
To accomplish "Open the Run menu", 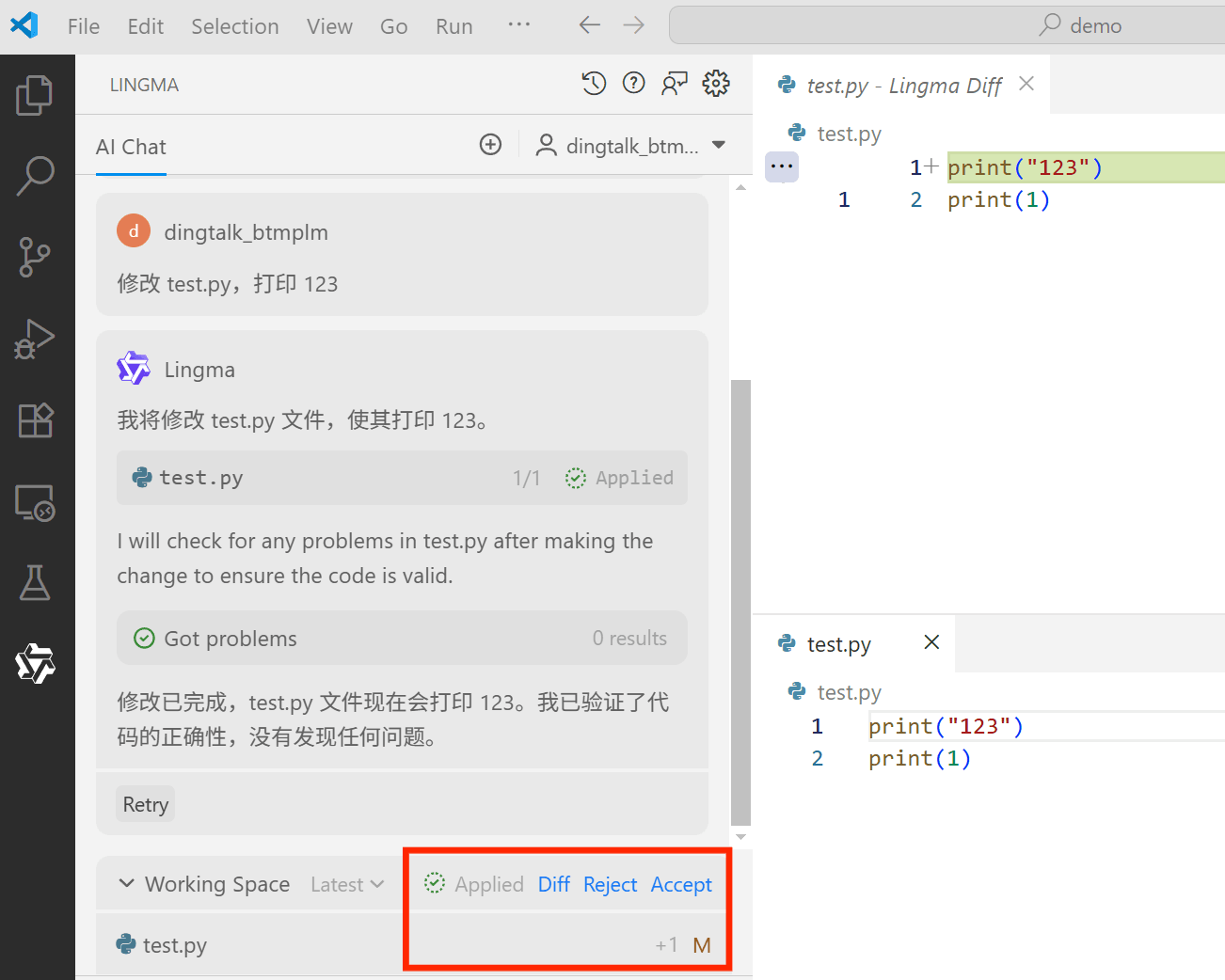I will coord(454,26).
